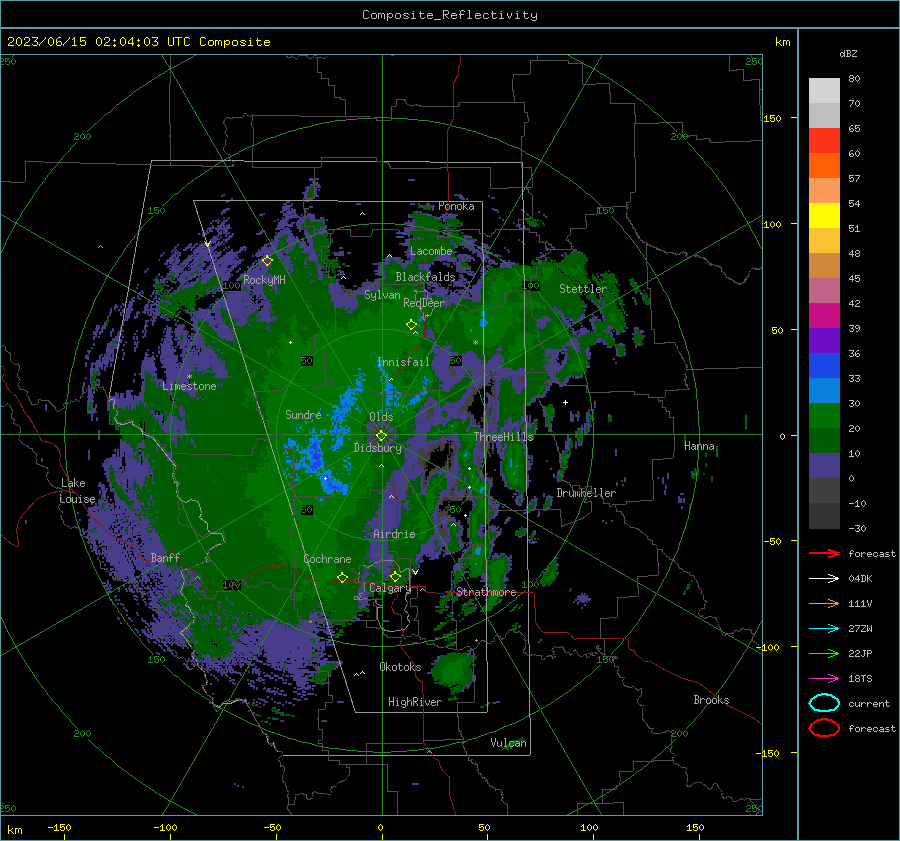This screenshot has width=900, height=841.
Task: Select the magenta 42-39 dBZ swatch
Action: coord(824,316)
